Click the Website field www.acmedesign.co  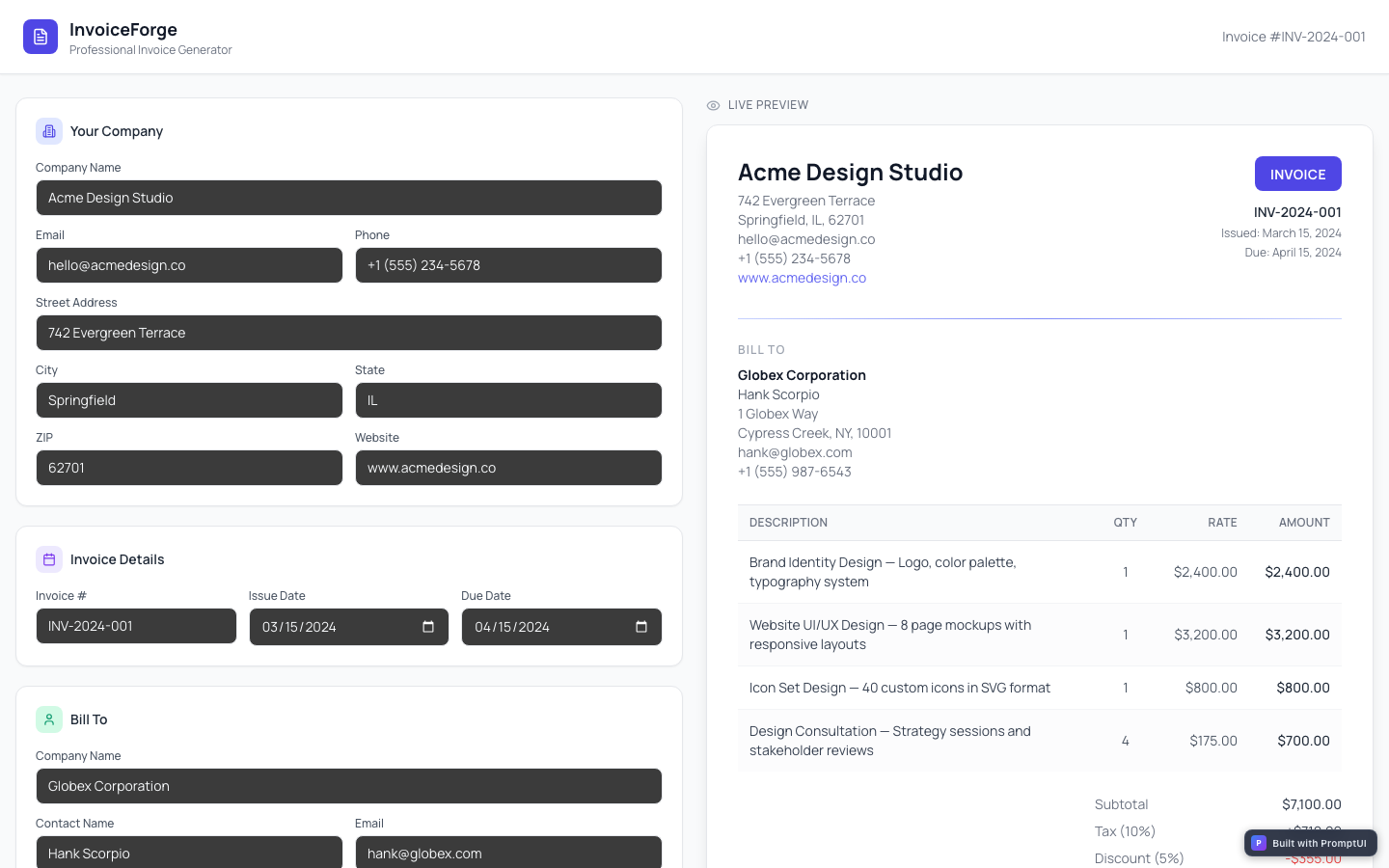(508, 468)
